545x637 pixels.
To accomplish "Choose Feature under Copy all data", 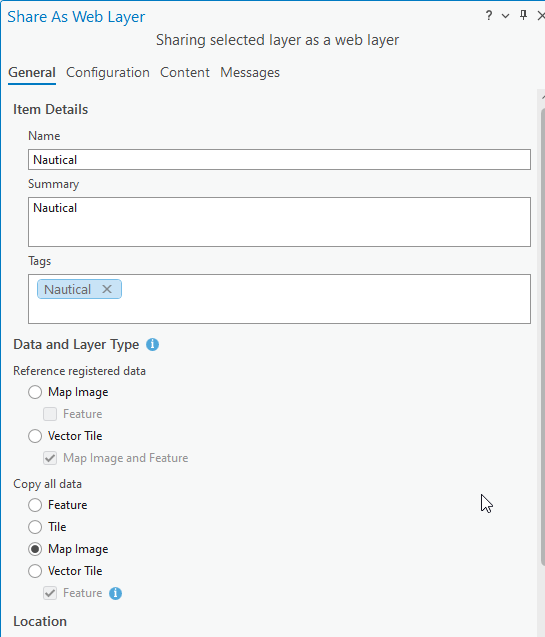I will (x=35, y=505).
